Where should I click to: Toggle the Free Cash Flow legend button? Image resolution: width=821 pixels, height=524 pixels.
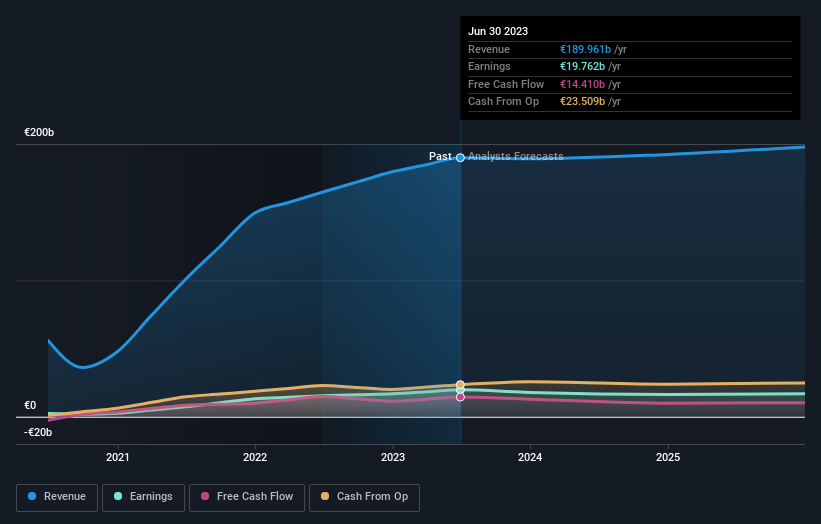coord(247,497)
